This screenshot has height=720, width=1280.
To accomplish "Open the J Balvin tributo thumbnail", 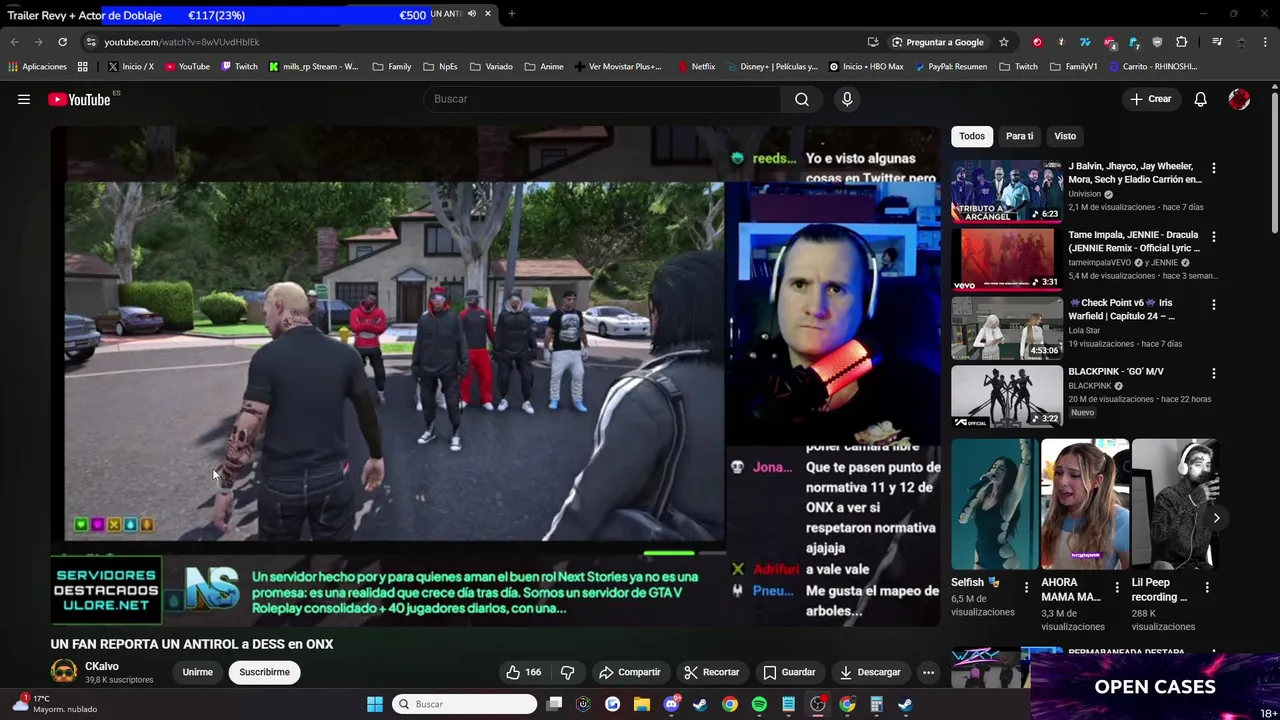I will pyautogui.click(x=1007, y=191).
